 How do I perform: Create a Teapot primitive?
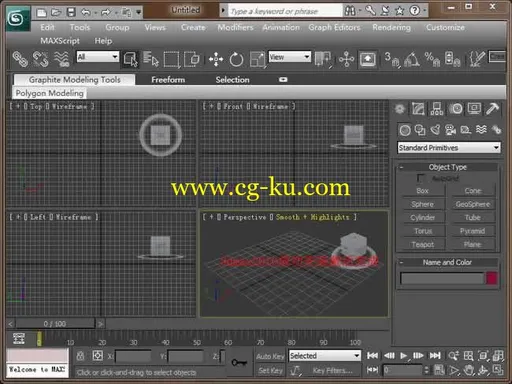point(422,245)
